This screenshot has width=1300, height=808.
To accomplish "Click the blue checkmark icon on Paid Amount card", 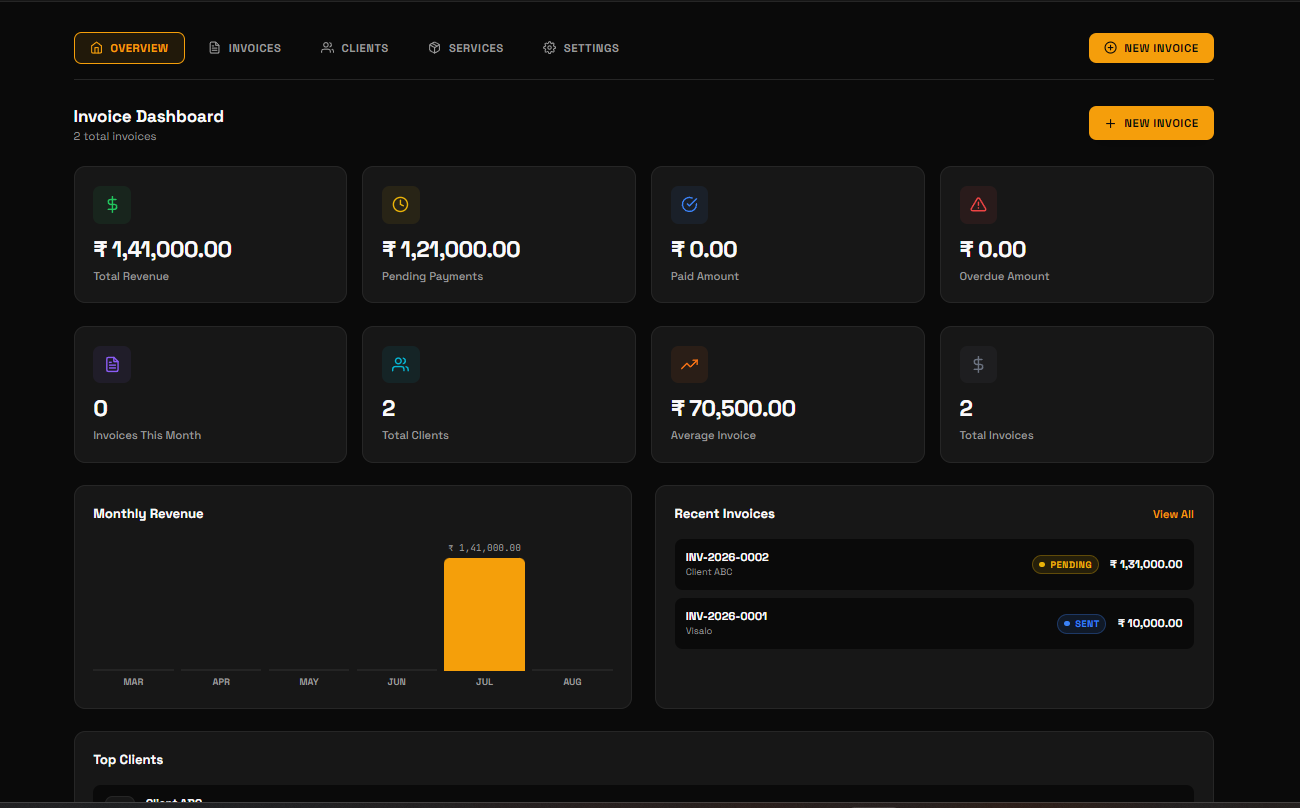I will pyautogui.click(x=689, y=204).
